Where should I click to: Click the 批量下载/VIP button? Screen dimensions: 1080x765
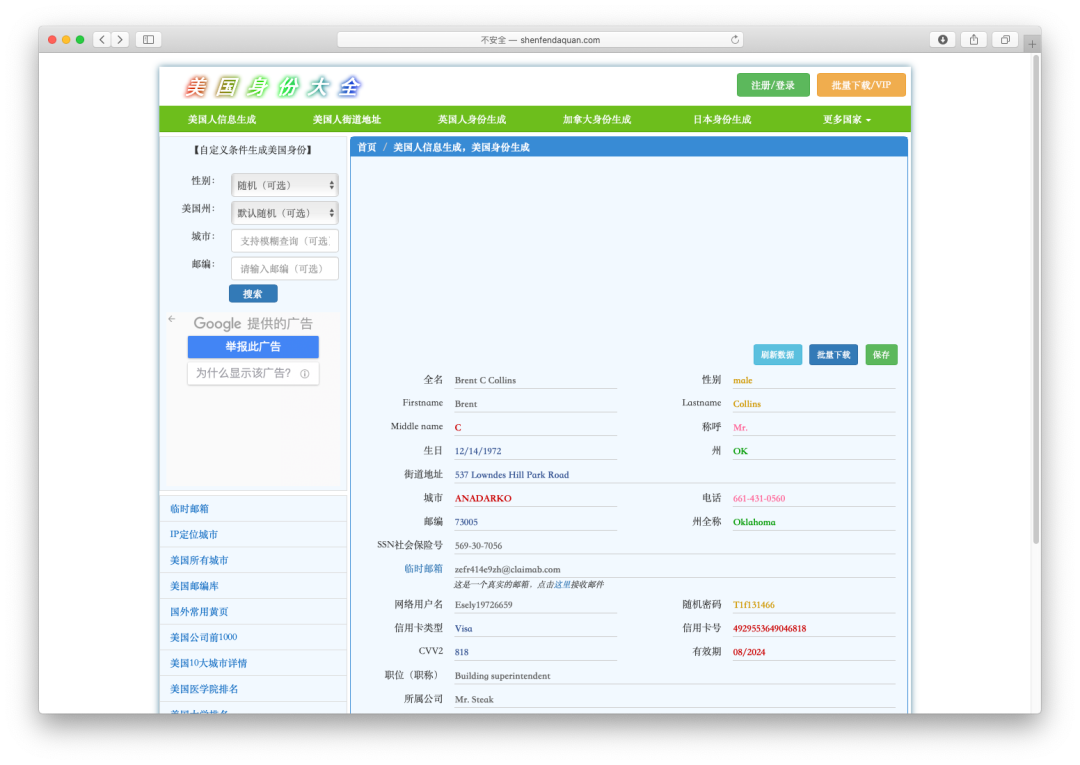click(x=861, y=85)
